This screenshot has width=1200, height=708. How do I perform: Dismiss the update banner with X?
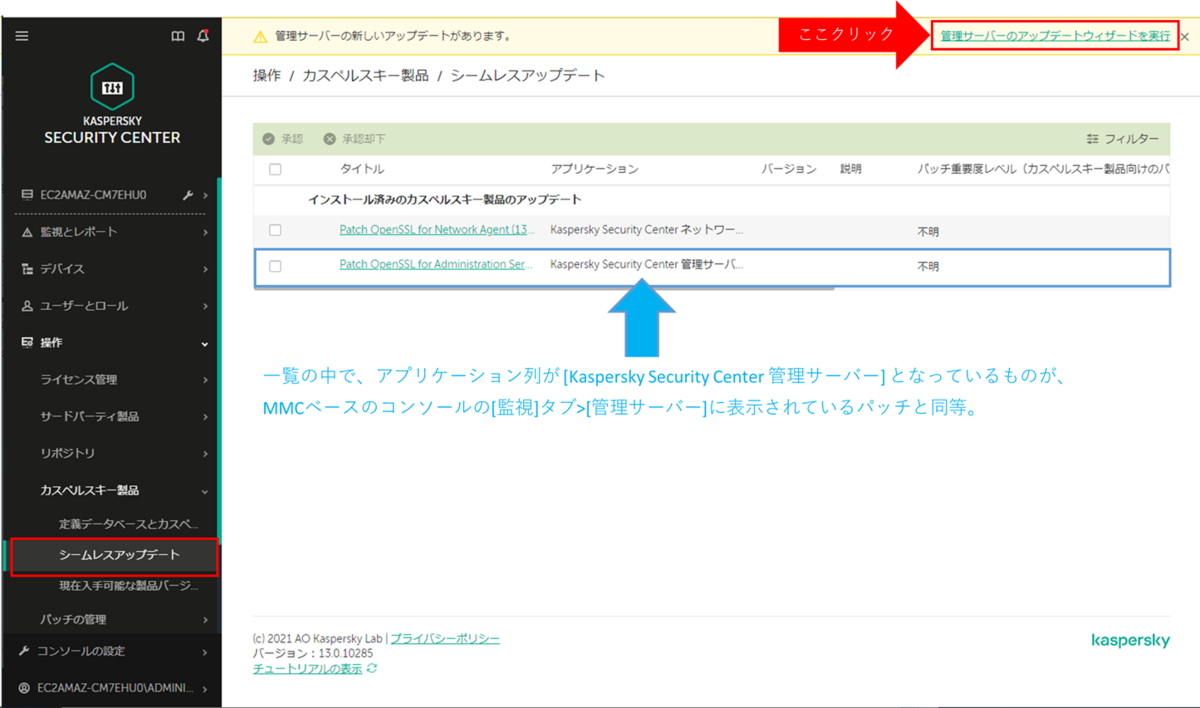[1184, 36]
